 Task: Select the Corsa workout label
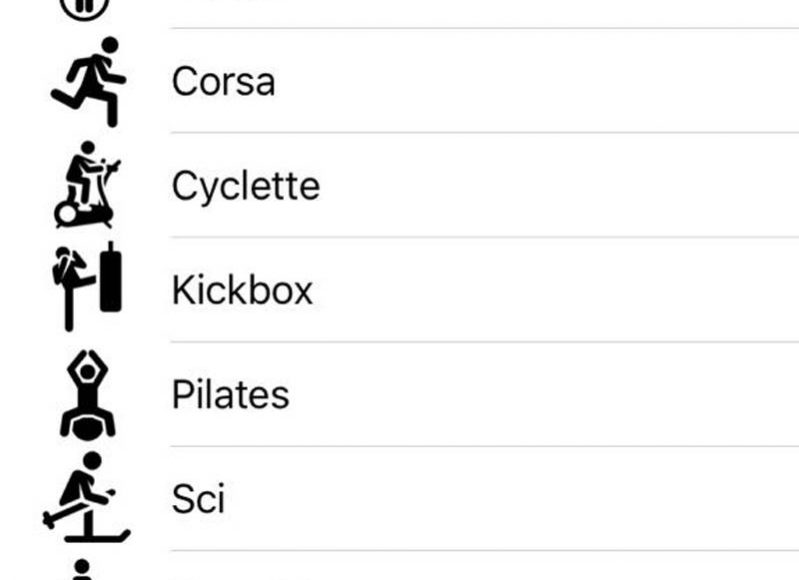tap(223, 82)
